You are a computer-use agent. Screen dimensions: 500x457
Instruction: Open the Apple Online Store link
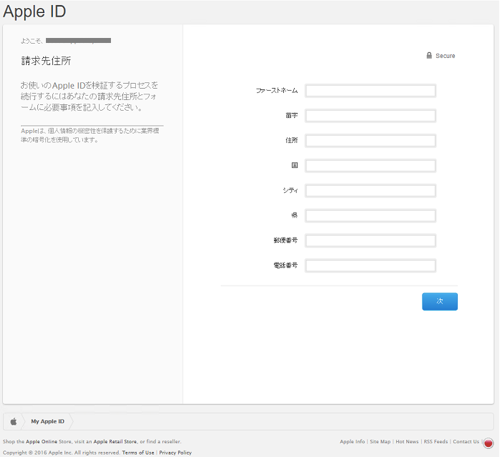pos(42,442)
